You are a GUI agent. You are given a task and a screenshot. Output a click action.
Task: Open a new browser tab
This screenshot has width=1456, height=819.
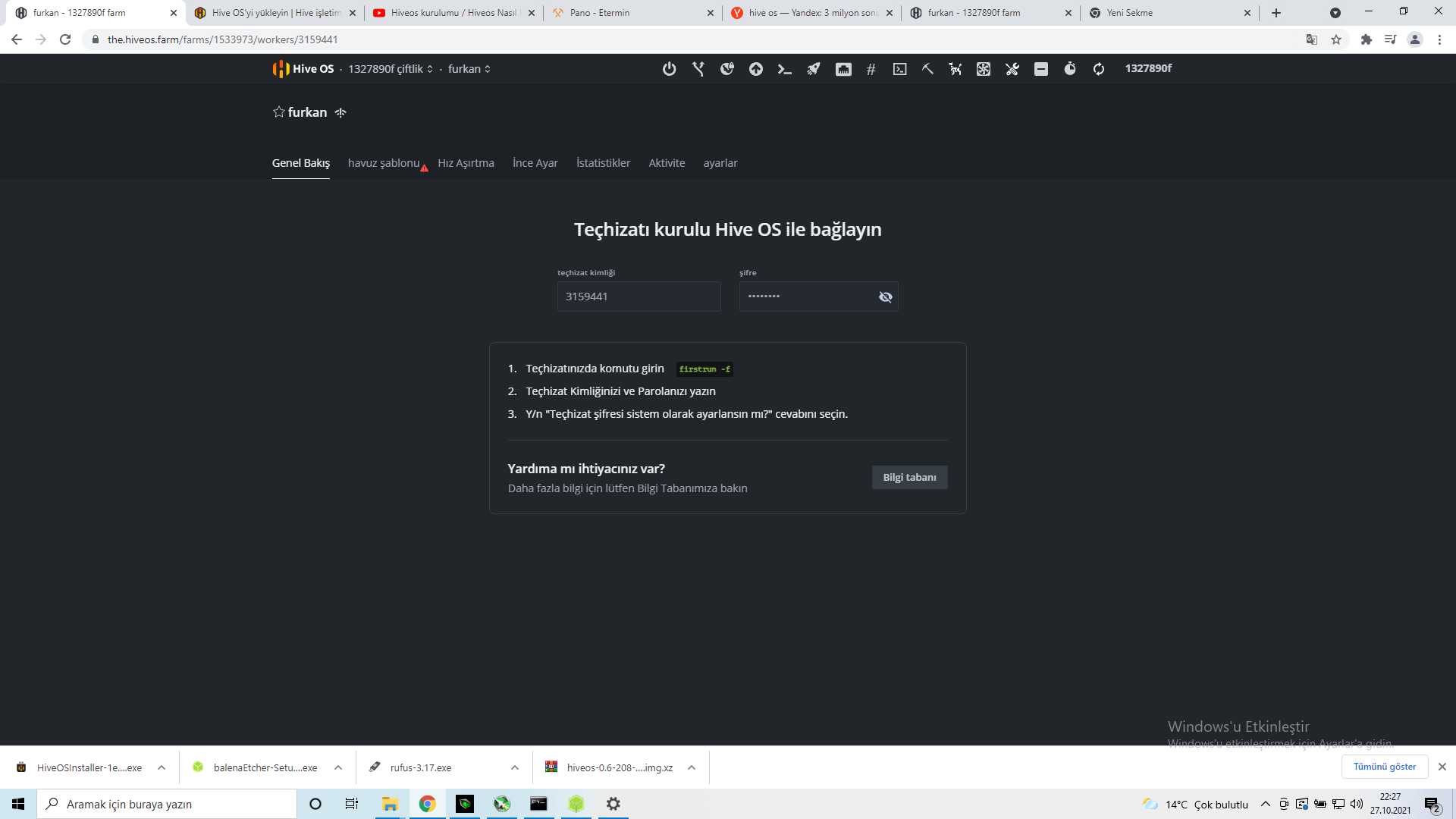tap(1276, 13)
